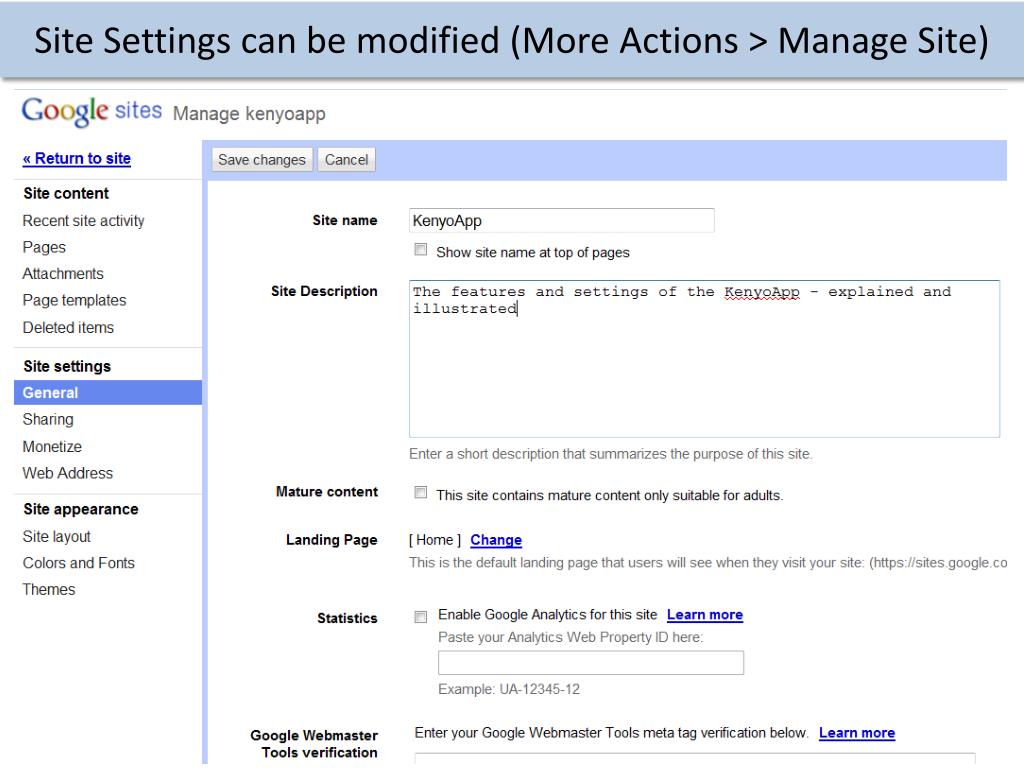Click the Site Description label
1024x768 pixels.
coord(324,291)
